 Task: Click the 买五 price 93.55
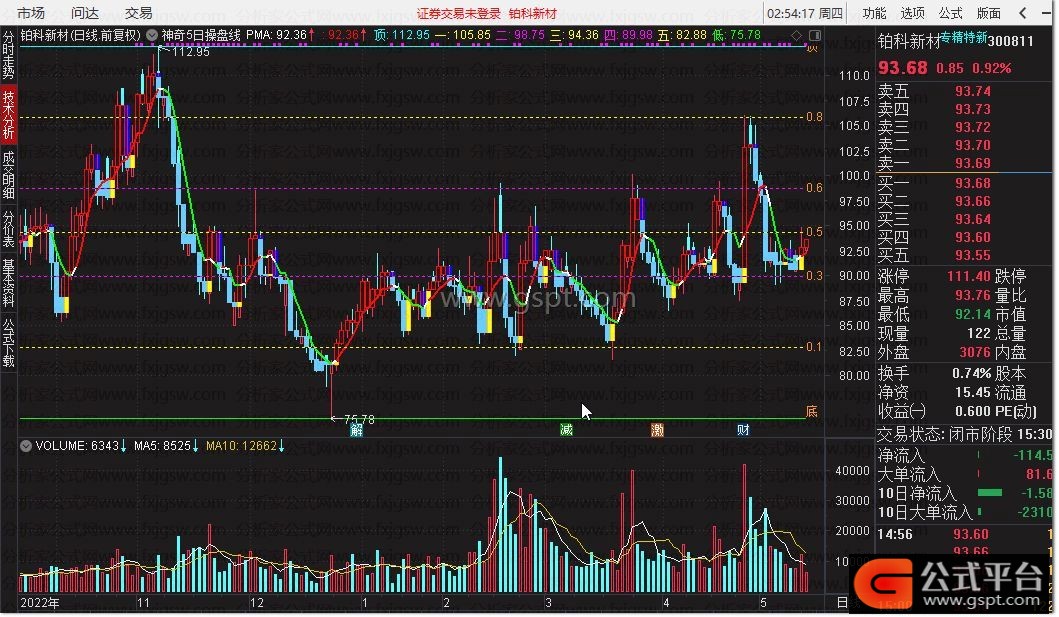(973, 255)
